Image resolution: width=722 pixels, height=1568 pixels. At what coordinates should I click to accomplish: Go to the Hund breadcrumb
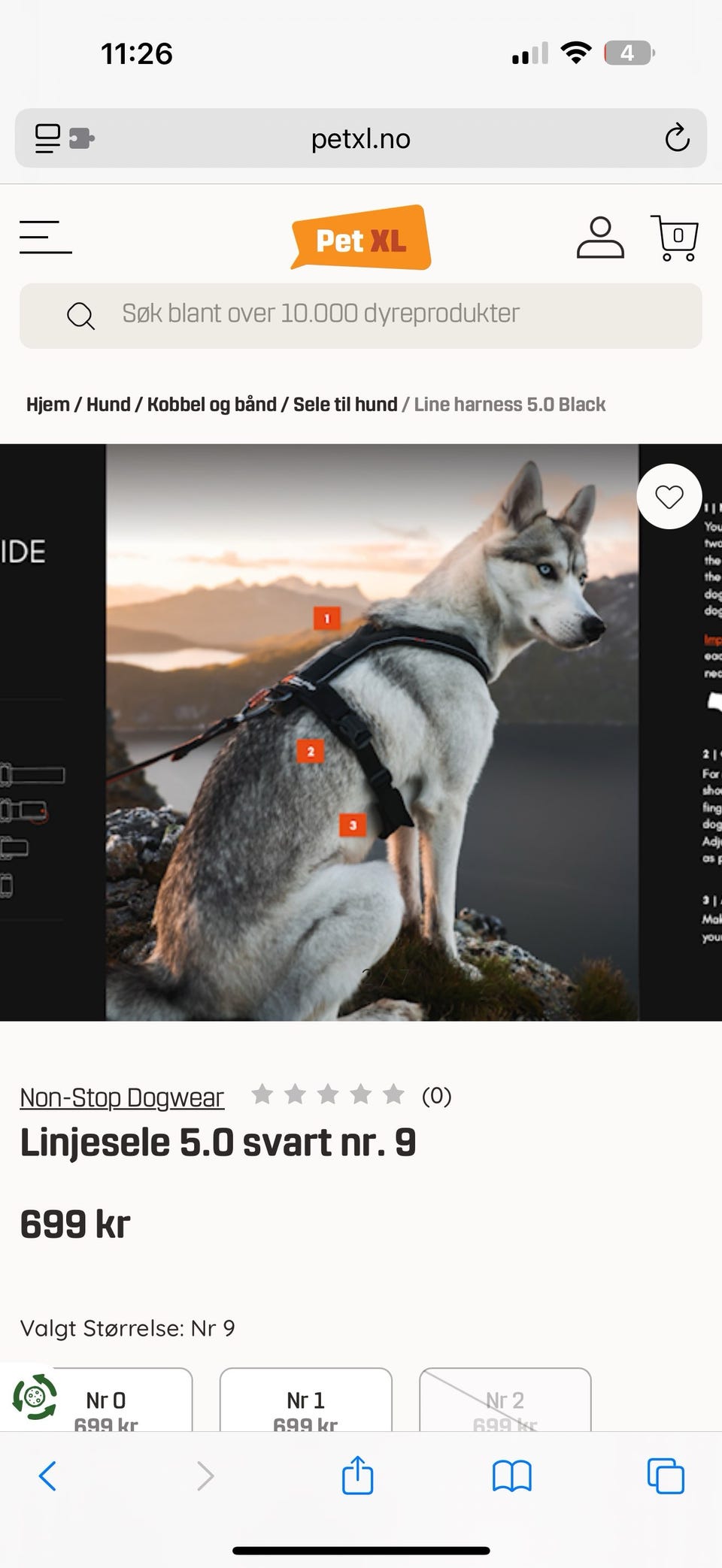coord(108,404)
